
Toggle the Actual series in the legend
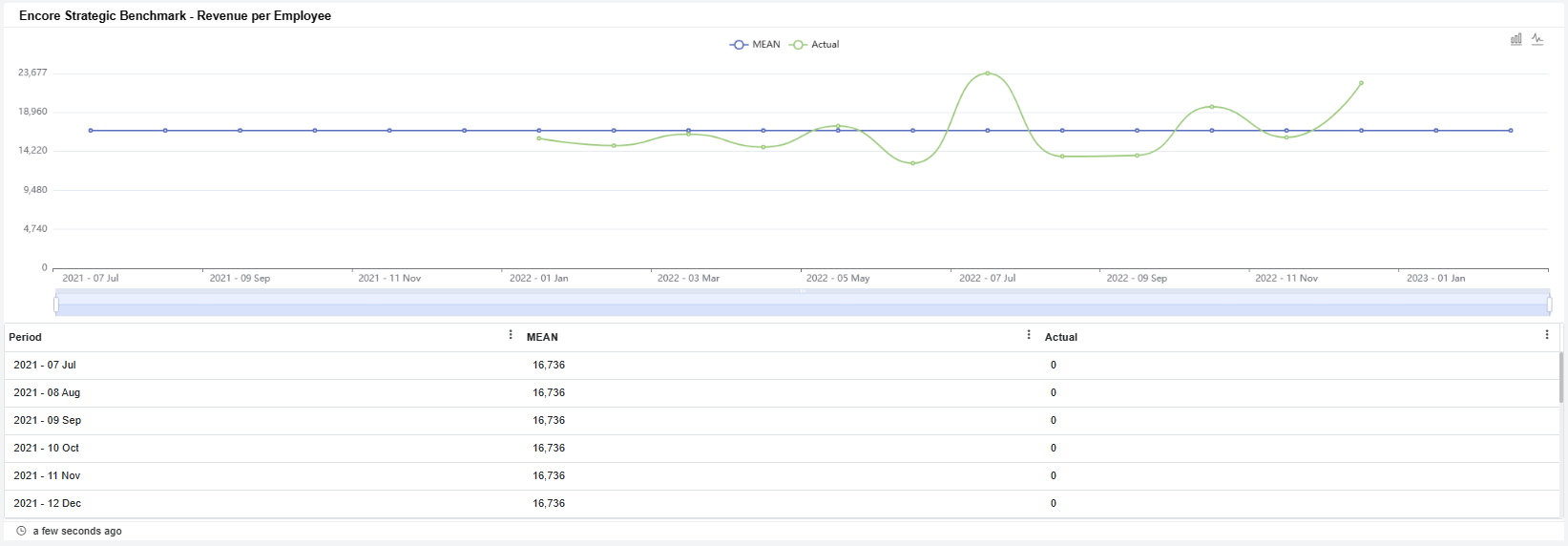(815, 45)
